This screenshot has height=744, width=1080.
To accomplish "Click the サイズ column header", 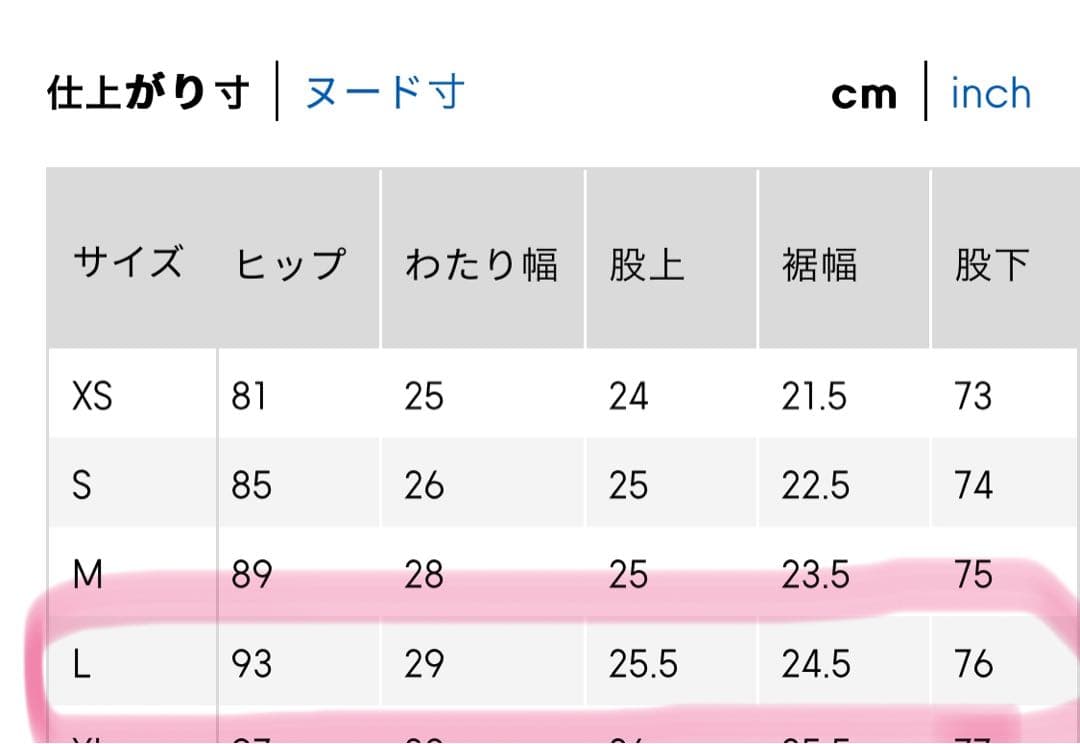I will pos(127,264).
